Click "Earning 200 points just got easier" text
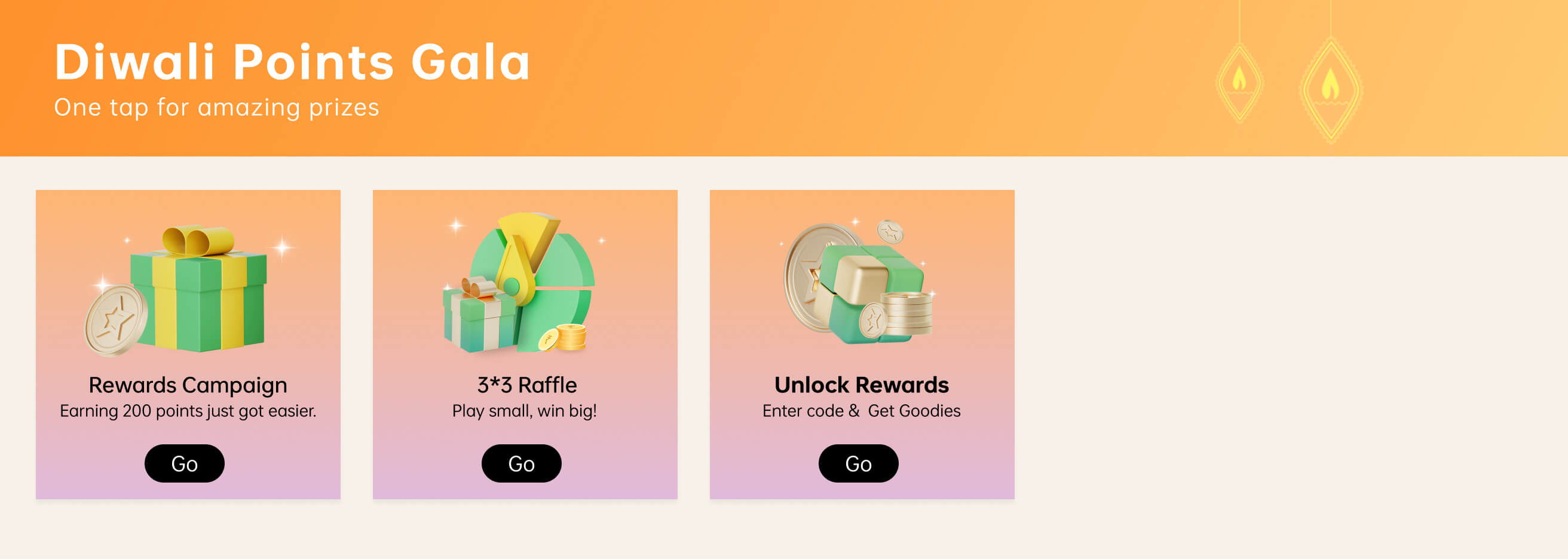This screenshot has width=1568, height=559. point(188,411)
